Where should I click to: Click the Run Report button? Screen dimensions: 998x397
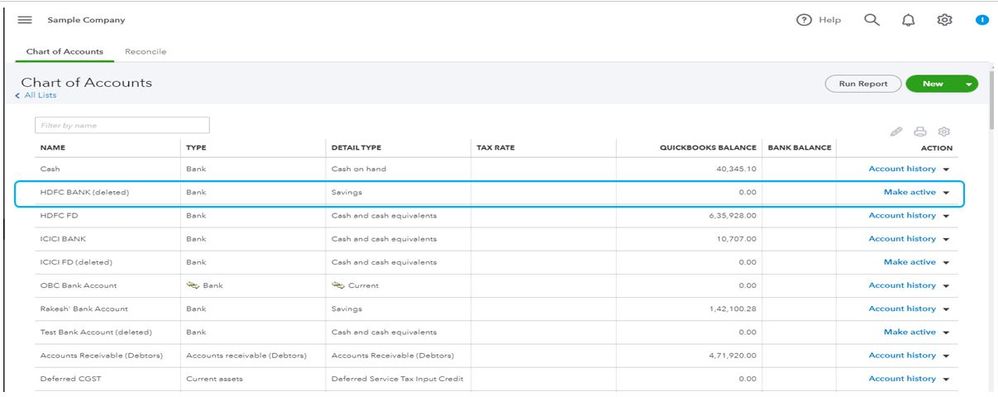point(863,84)
